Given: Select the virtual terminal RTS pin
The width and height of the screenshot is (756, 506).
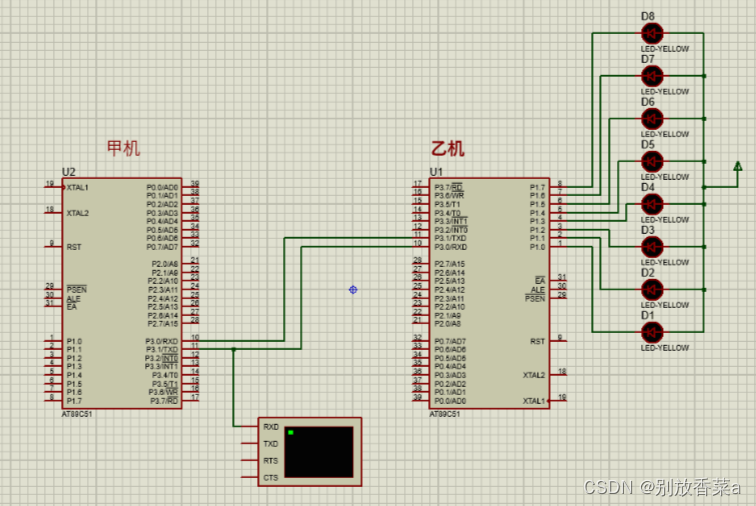Looking at the screenshot, I should click(271, 461).
